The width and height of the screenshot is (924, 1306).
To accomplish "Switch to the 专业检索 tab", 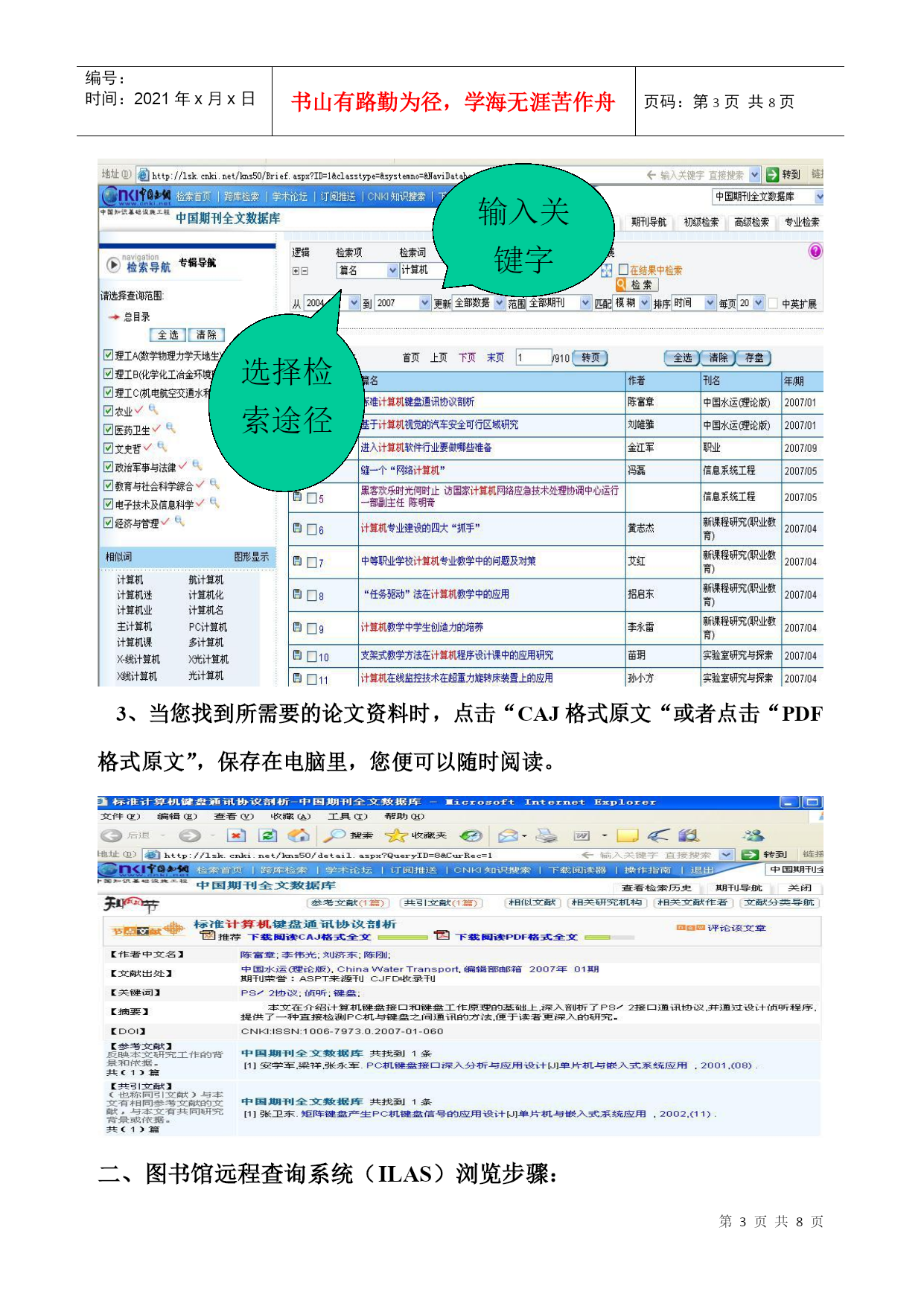I will tap(801, 222).
